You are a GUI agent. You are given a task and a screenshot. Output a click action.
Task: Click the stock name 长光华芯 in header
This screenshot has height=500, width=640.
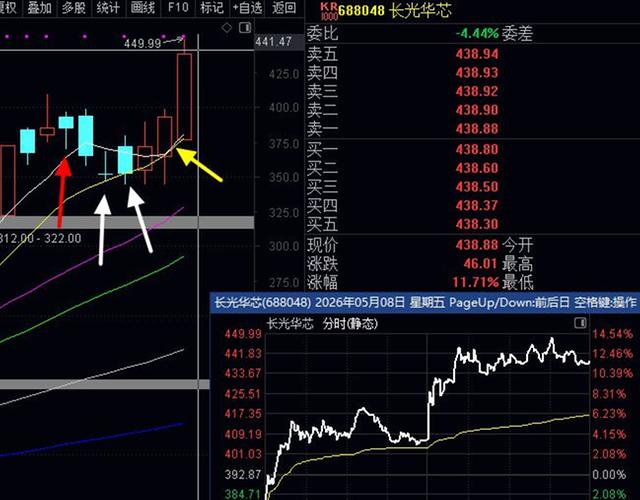(420, 11)
